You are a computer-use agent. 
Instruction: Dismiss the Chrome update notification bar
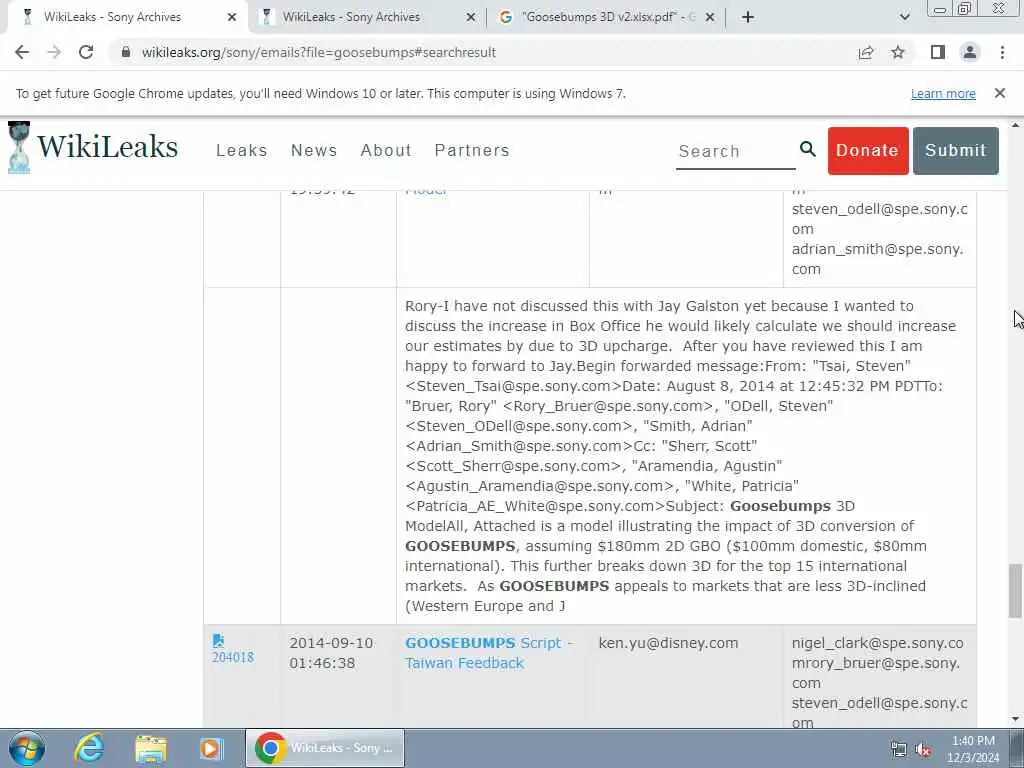point(1000,93)
